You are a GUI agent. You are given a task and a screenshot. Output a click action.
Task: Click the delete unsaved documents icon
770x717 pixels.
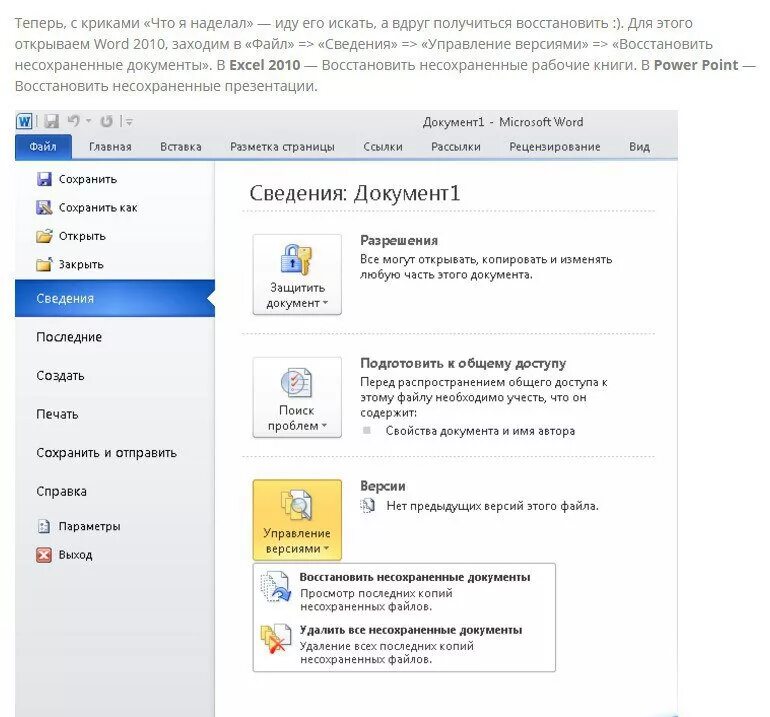click(x=275, y=639)
